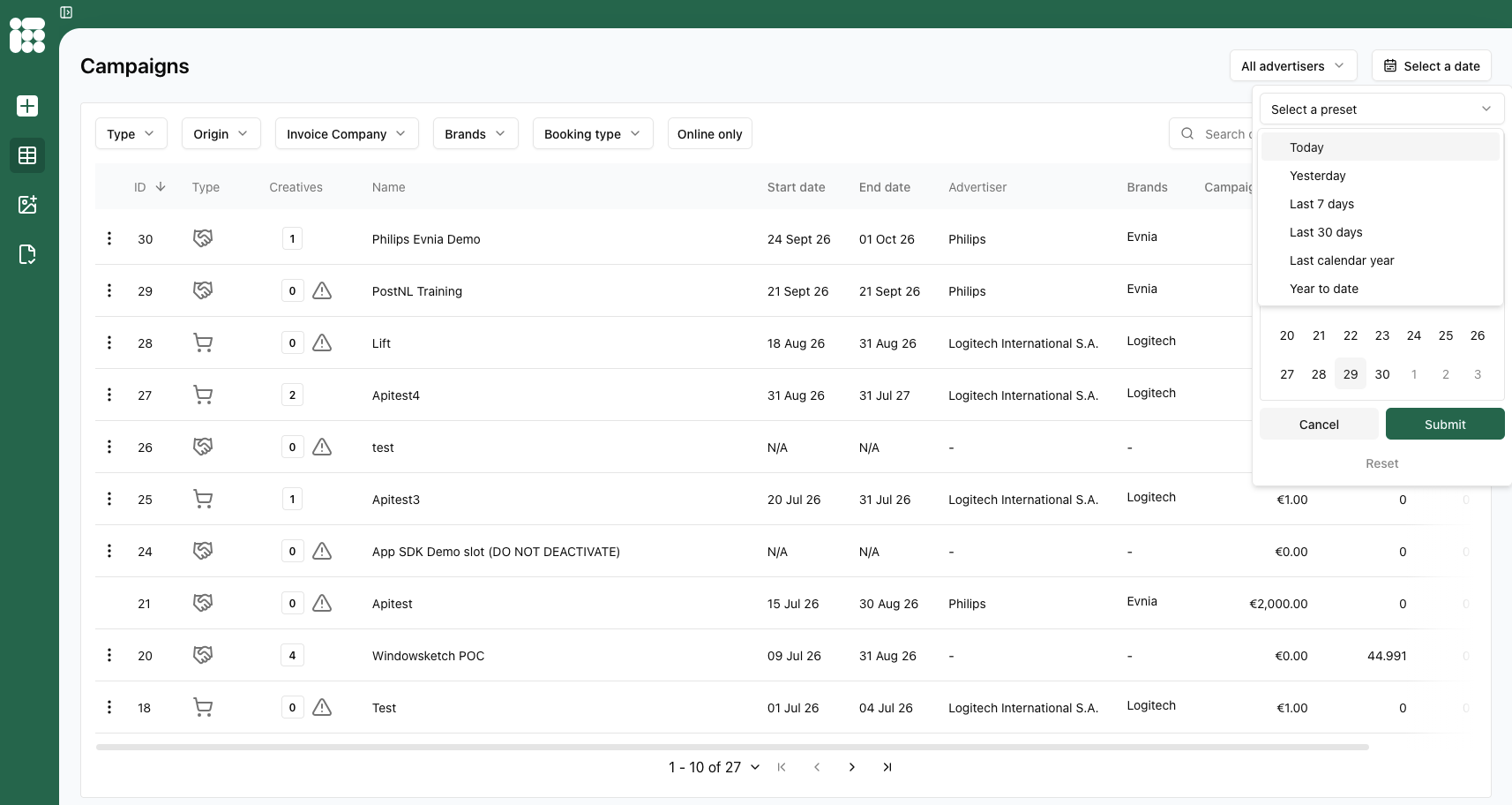
Task: Go to the last page of results
Action: (x=887, y=767)
